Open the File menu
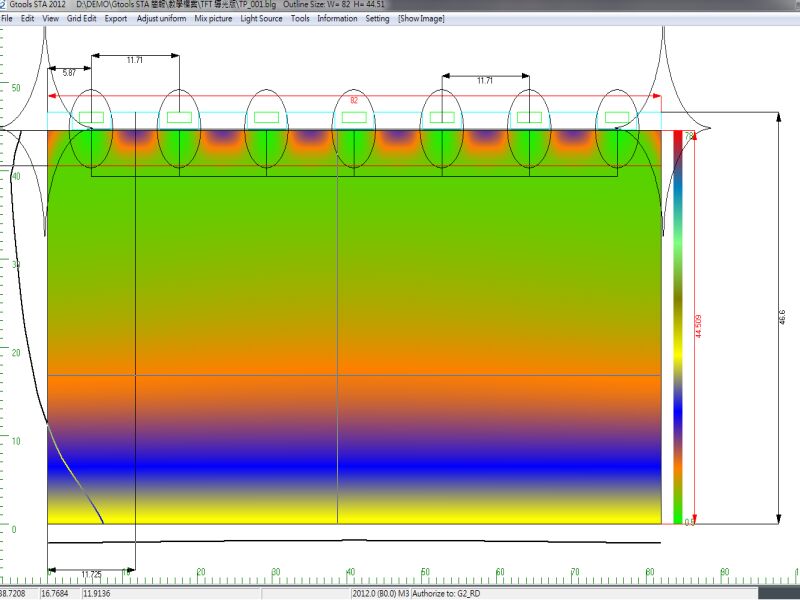 (7, 18)
